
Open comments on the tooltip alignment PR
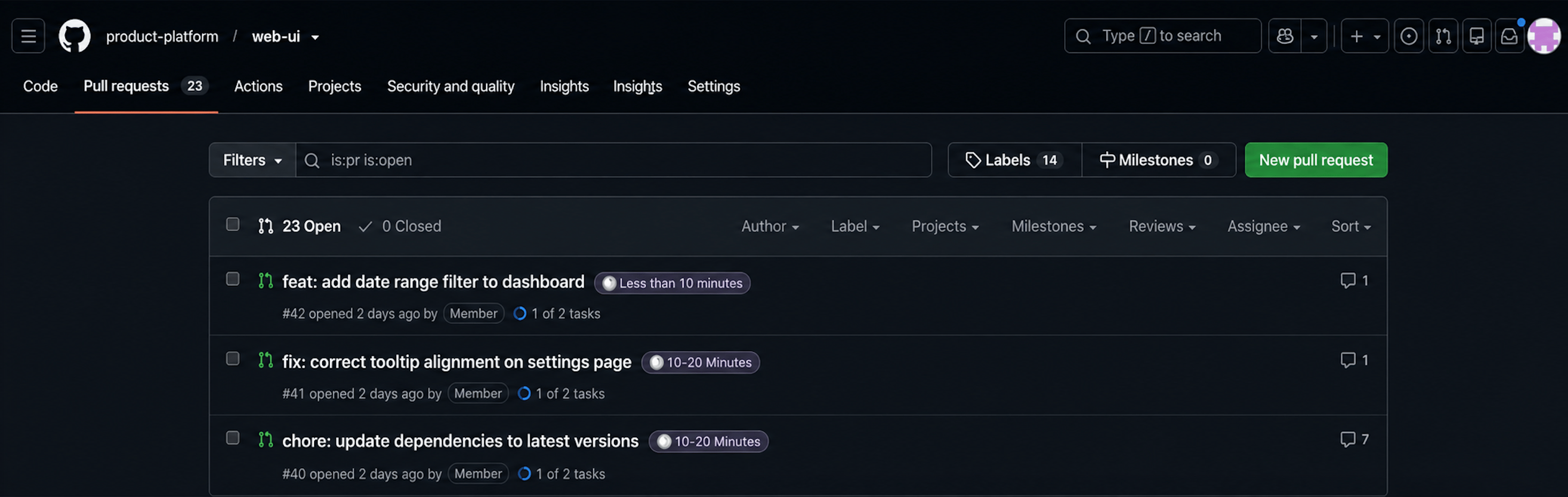point(1354,360)
